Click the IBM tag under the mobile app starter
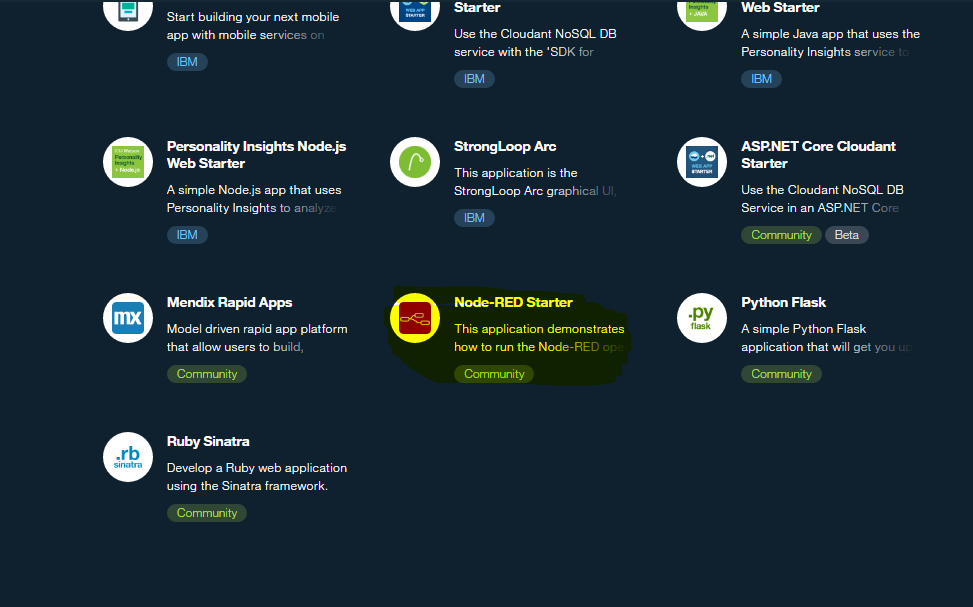 click(x=187, y=61)
